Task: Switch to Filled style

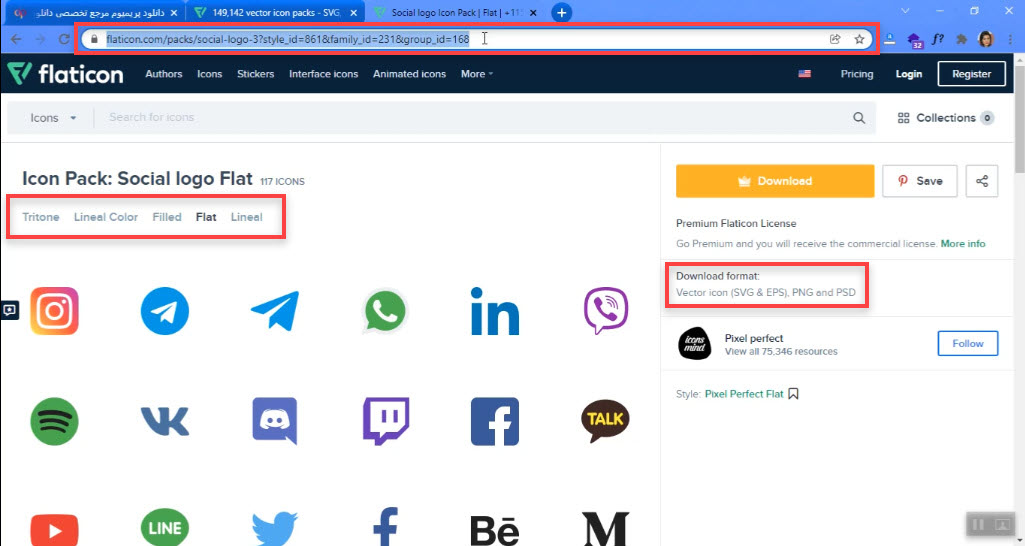Action: [x=167, y=217]
